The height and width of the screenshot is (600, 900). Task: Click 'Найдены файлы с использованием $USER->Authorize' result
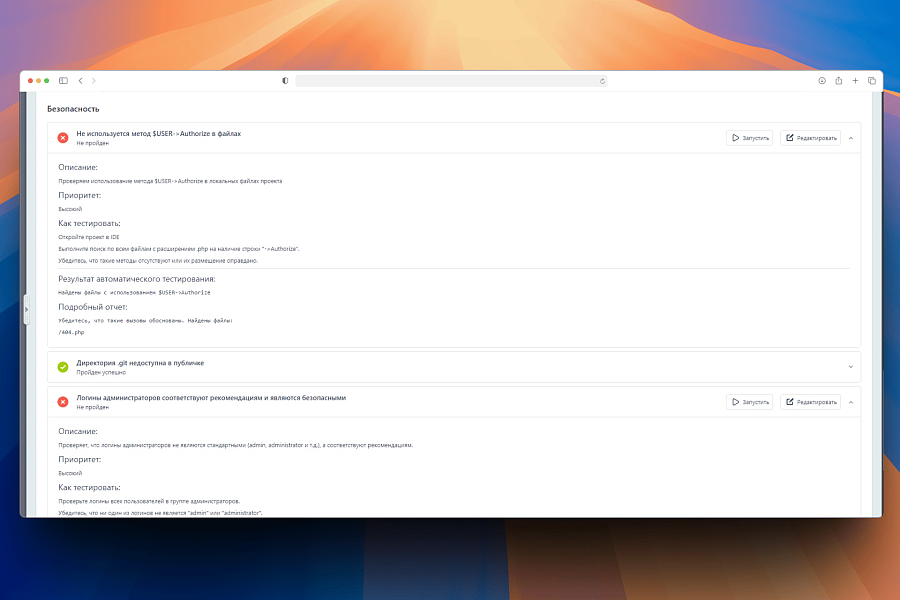134,292
